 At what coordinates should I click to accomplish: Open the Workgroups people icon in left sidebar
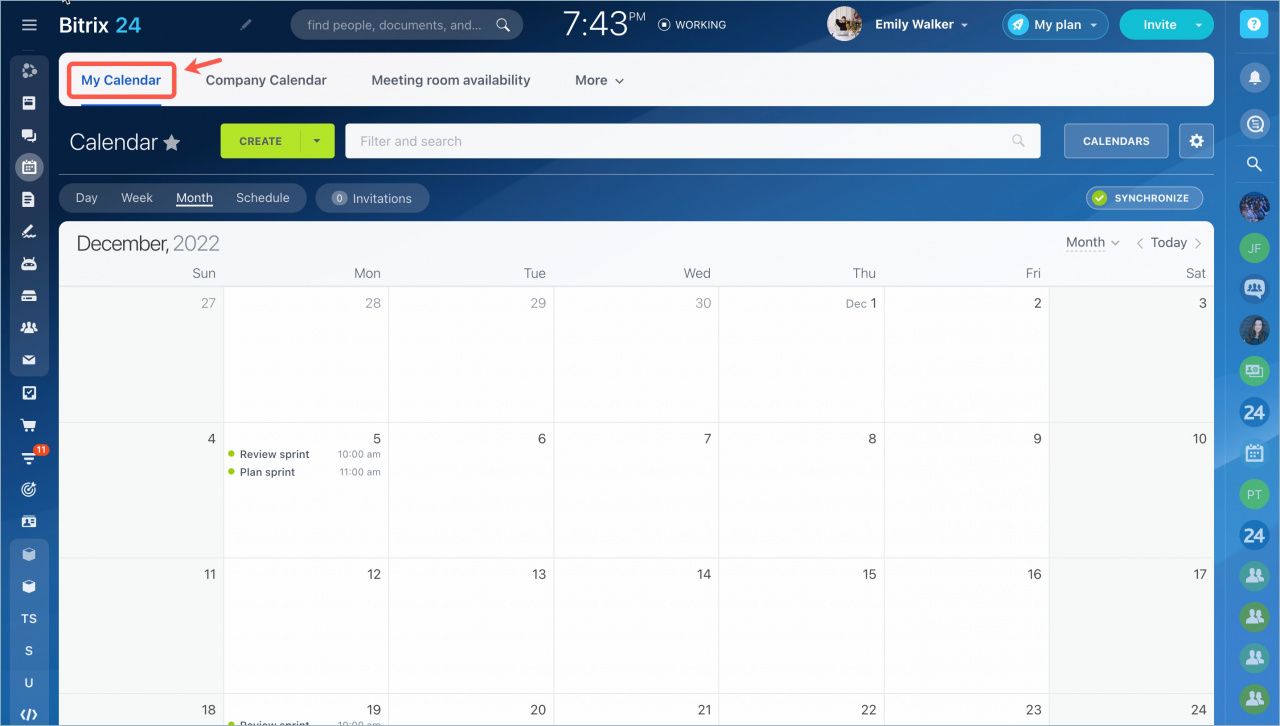coord(29,328)
